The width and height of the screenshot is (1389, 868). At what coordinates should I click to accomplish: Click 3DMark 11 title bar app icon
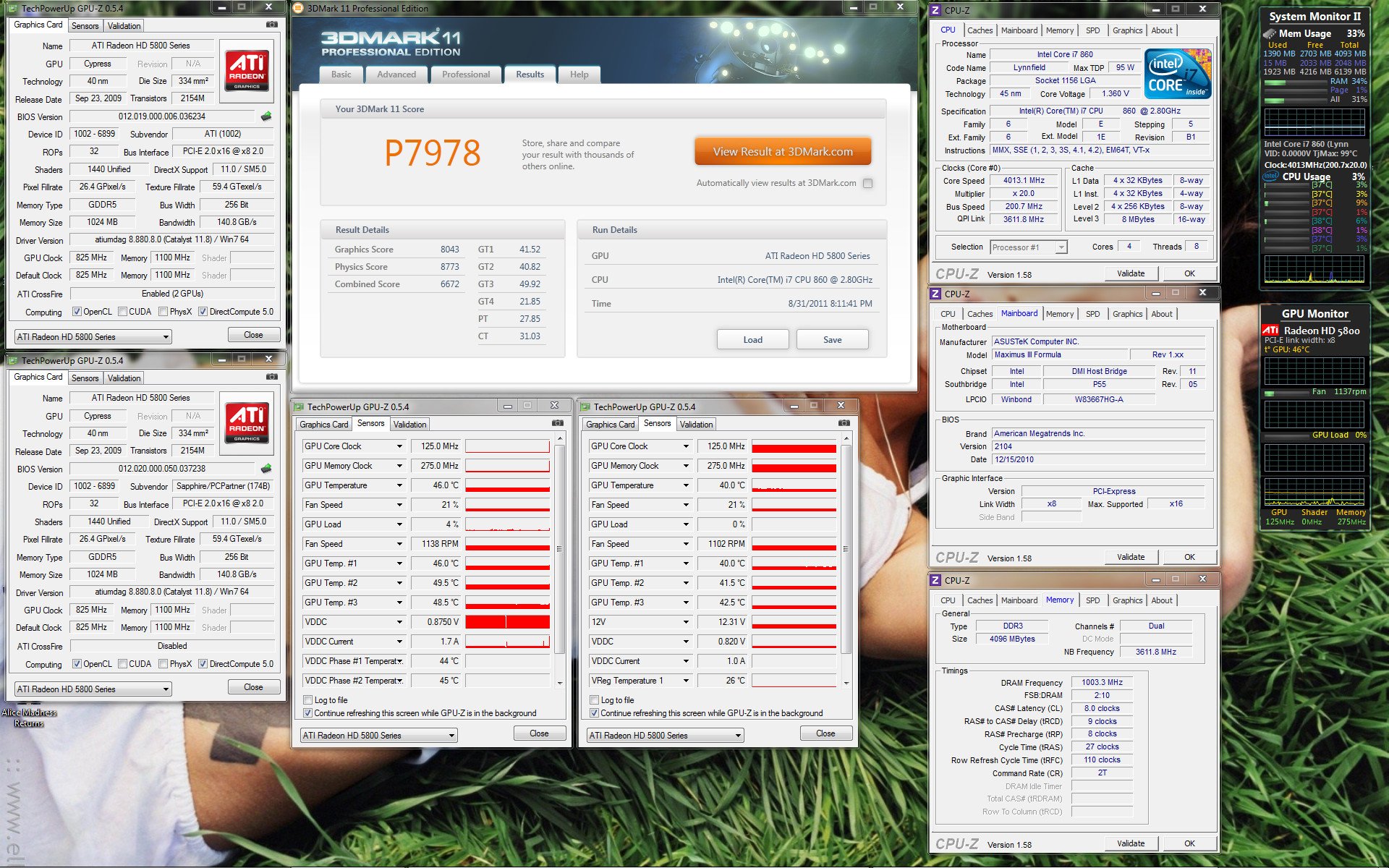pyautogui.click(x=298, y=8)
